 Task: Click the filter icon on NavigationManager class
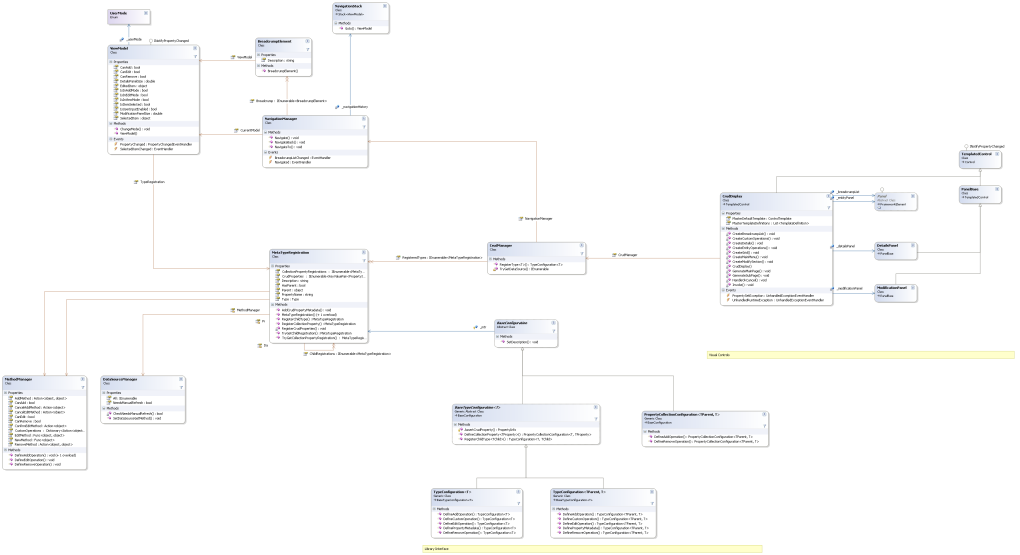pos(366,126)
